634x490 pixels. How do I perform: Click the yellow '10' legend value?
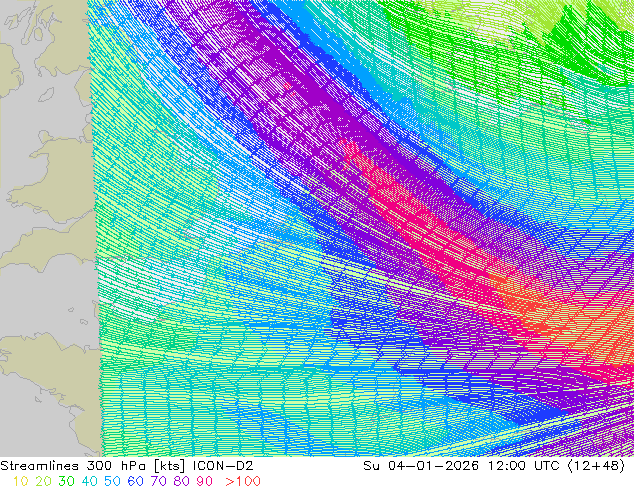click(20, 482)
